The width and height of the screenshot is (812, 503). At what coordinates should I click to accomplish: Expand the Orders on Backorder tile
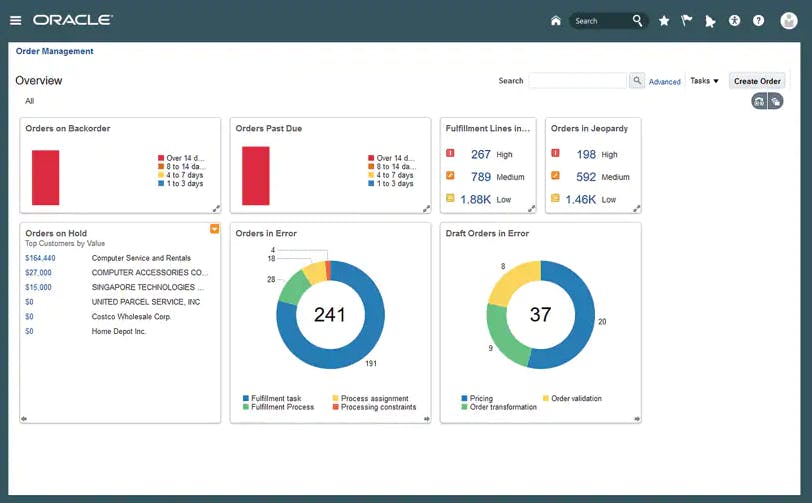point(216,208)
